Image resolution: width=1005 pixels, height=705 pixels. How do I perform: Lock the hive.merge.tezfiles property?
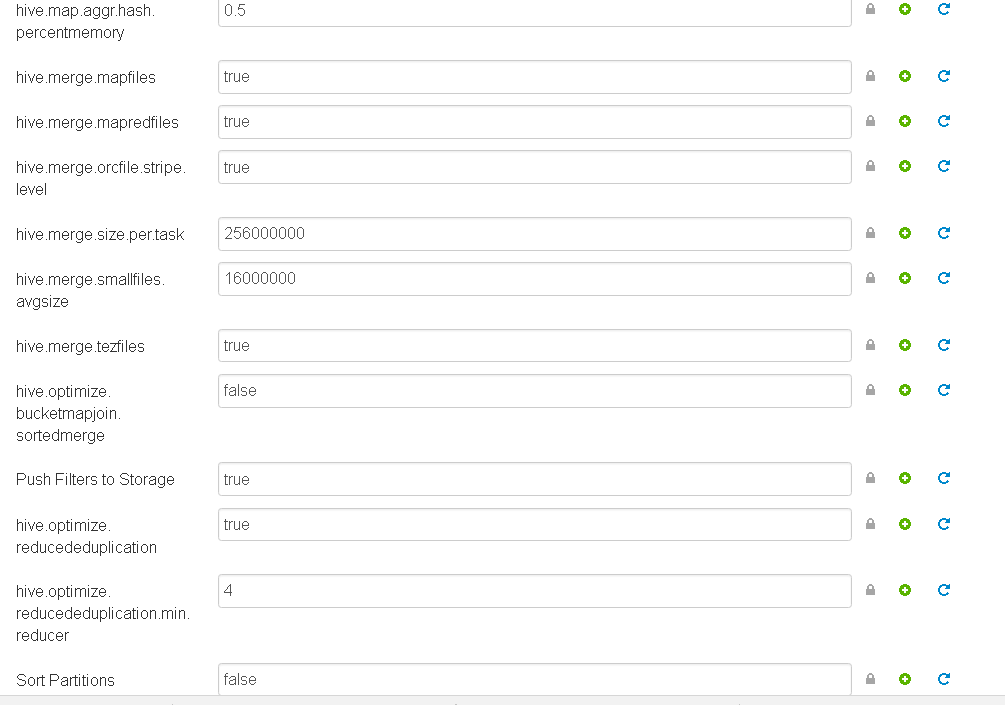869,344
